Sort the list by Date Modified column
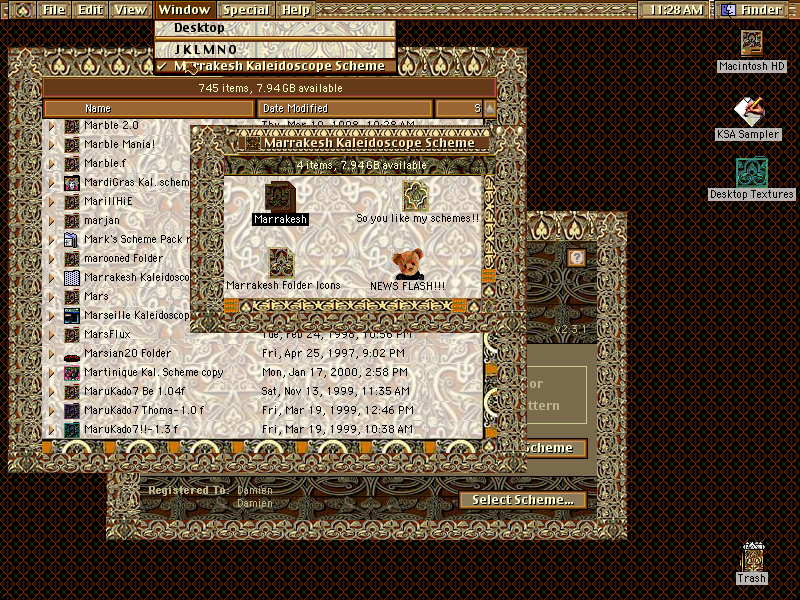 tap(345, 108)
